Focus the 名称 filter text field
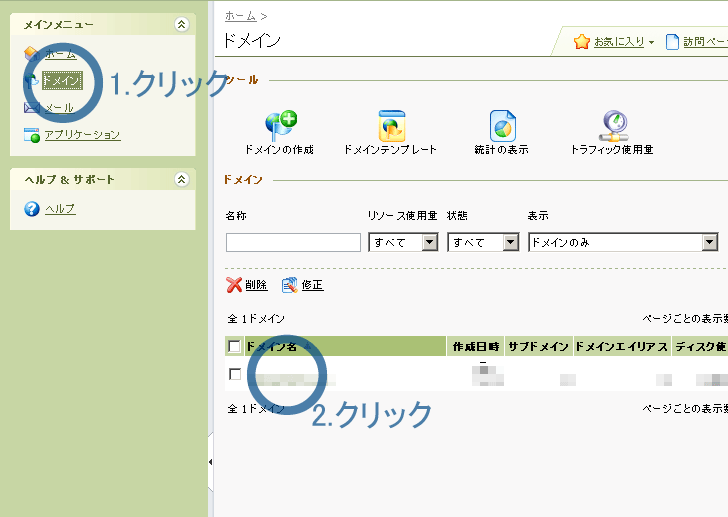The image size is (728, 517). point(293,242)
